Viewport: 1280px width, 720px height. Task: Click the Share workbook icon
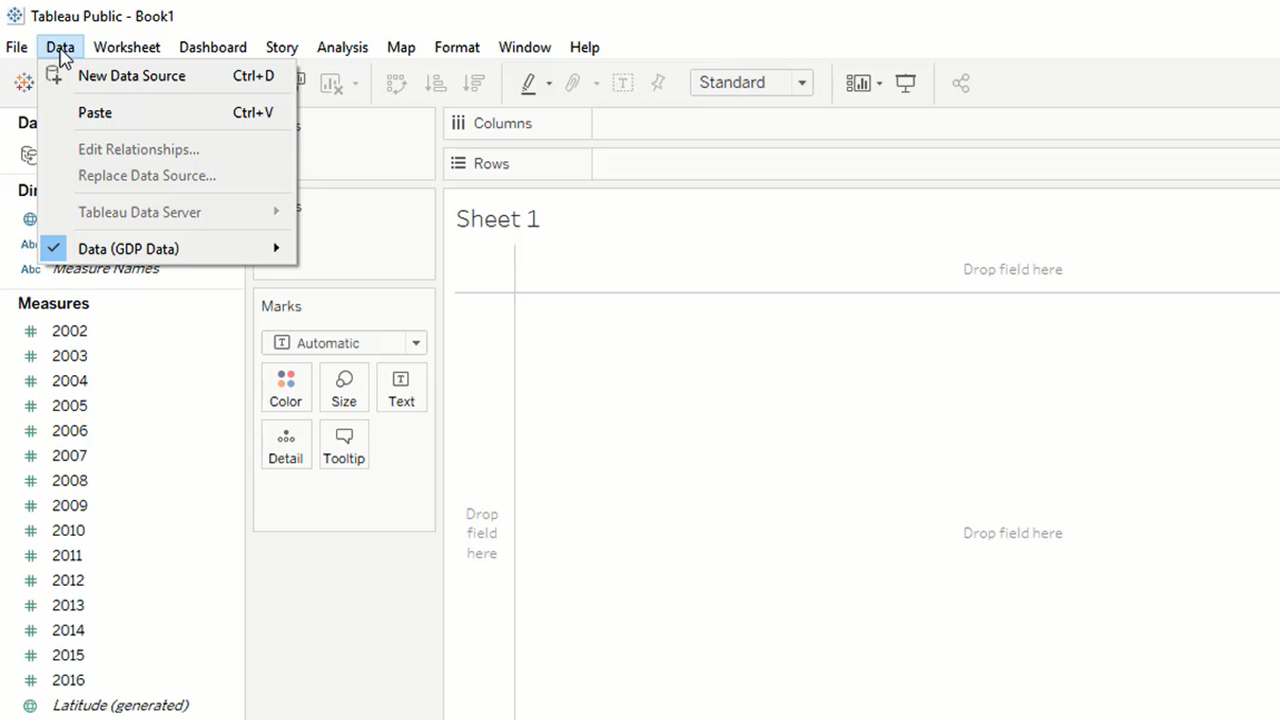pyautogui.click(x=961, y=84)
